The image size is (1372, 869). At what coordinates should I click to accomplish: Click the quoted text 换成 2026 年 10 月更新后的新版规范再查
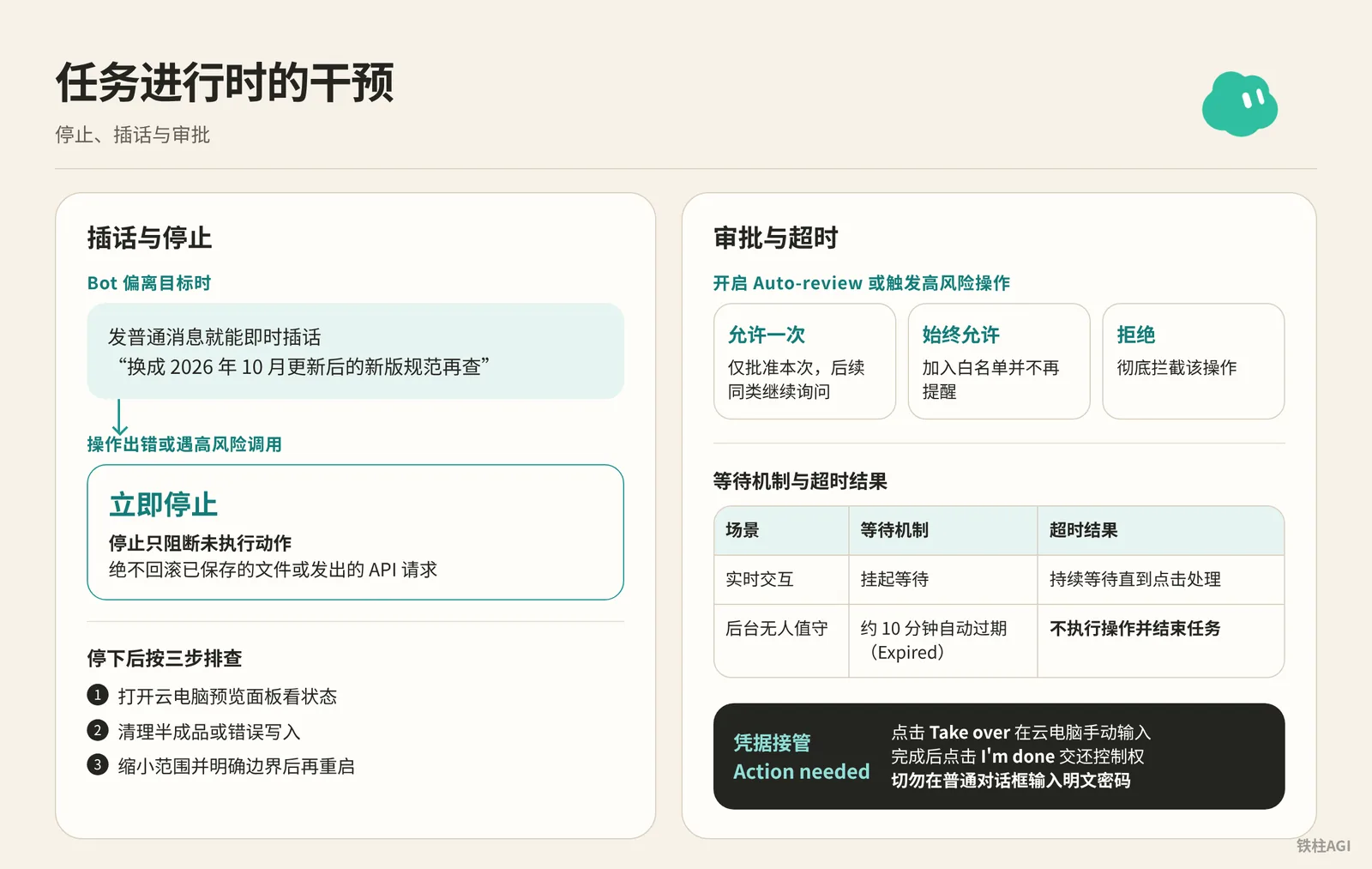304,367
